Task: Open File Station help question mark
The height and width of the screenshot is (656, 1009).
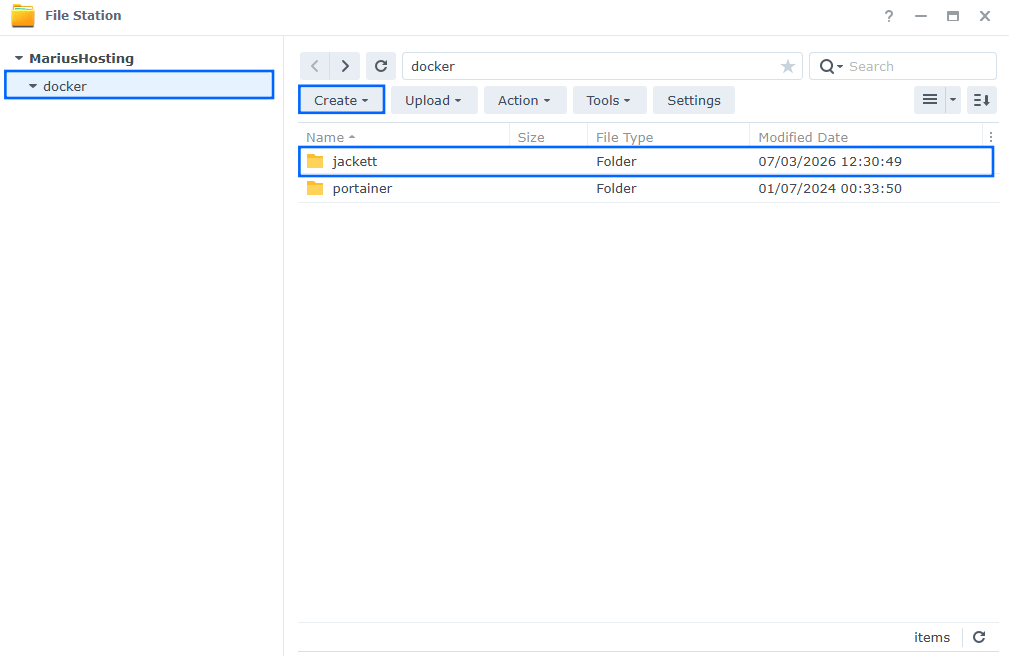Action: click(x=889, y=16)
